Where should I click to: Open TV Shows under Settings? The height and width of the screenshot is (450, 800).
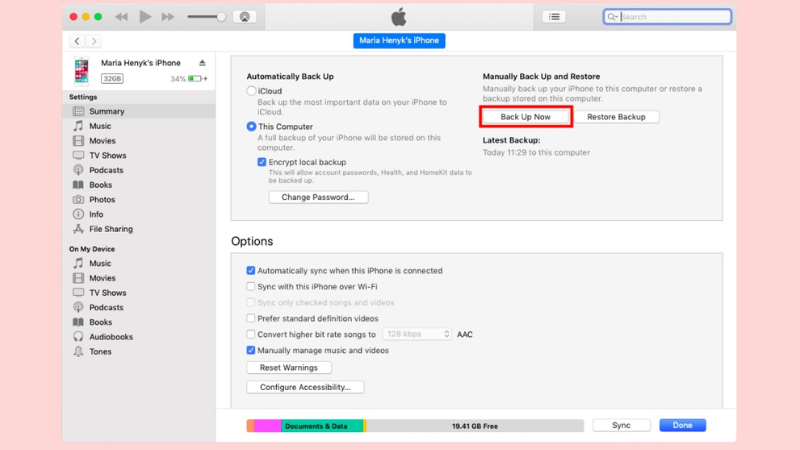pos(139,156)
